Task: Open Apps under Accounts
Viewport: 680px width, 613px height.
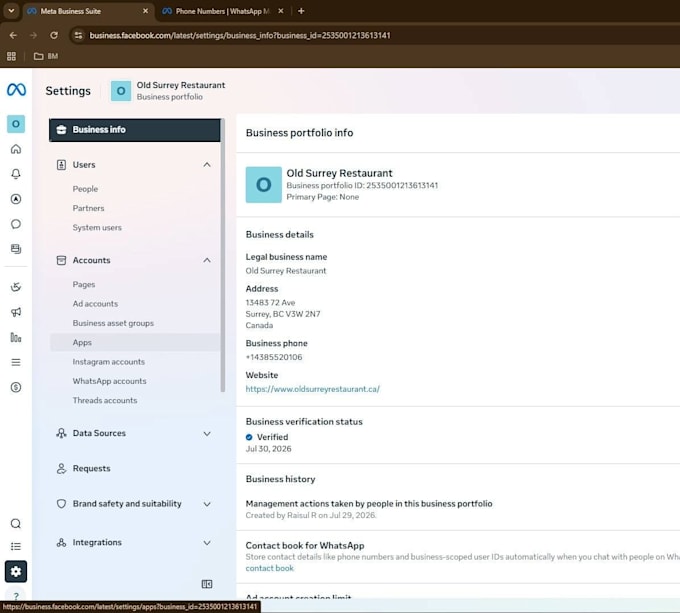Action: (x=135, y=342)
